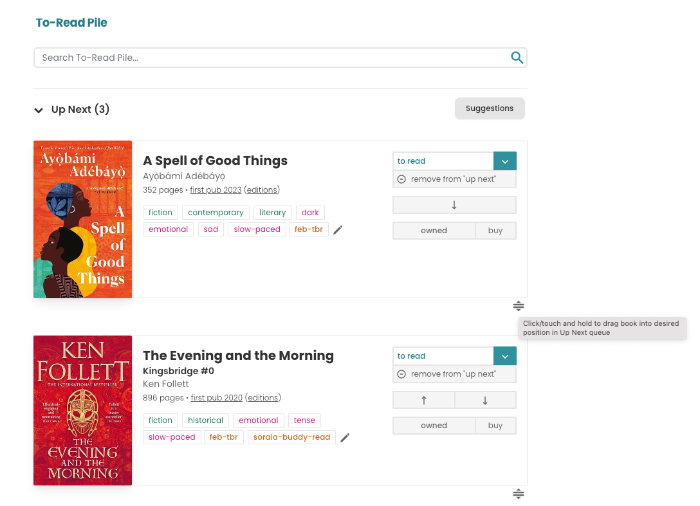Click emotional tag on A Spell of Good Things

[168, 230]
